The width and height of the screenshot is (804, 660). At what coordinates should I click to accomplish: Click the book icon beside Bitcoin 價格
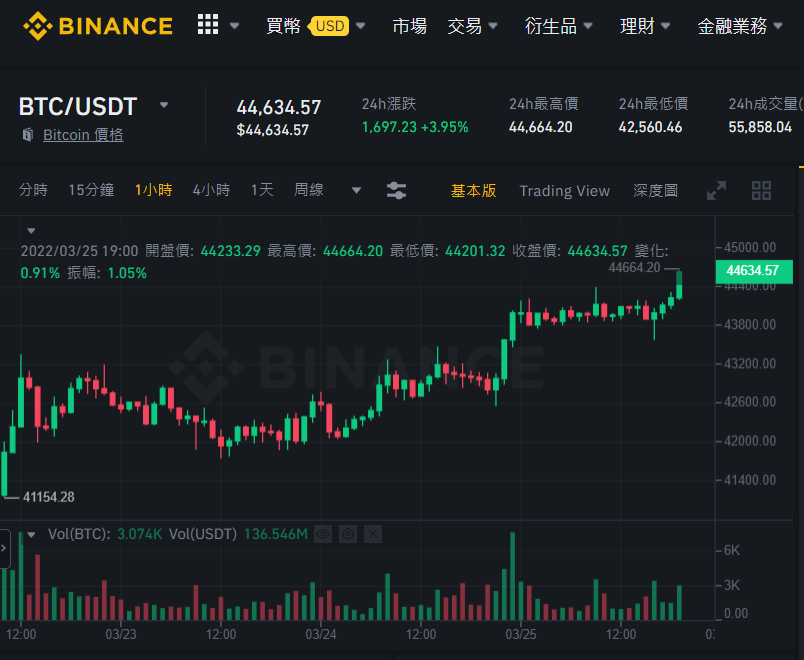point(28,135)
